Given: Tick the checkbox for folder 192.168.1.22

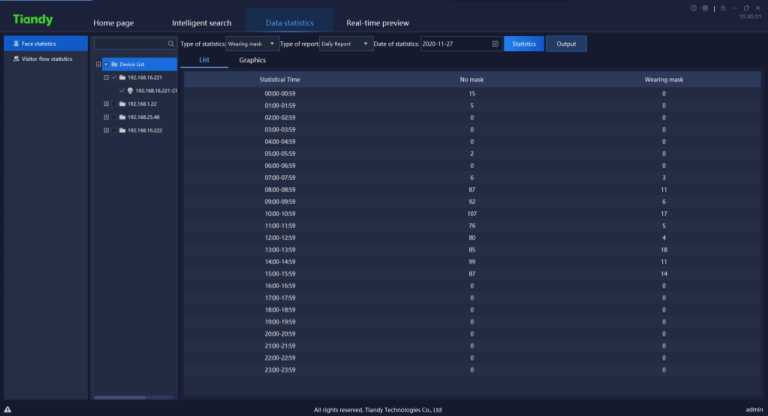Looking at the screenshot, I should pyautogui.click(x=114, y=103).
